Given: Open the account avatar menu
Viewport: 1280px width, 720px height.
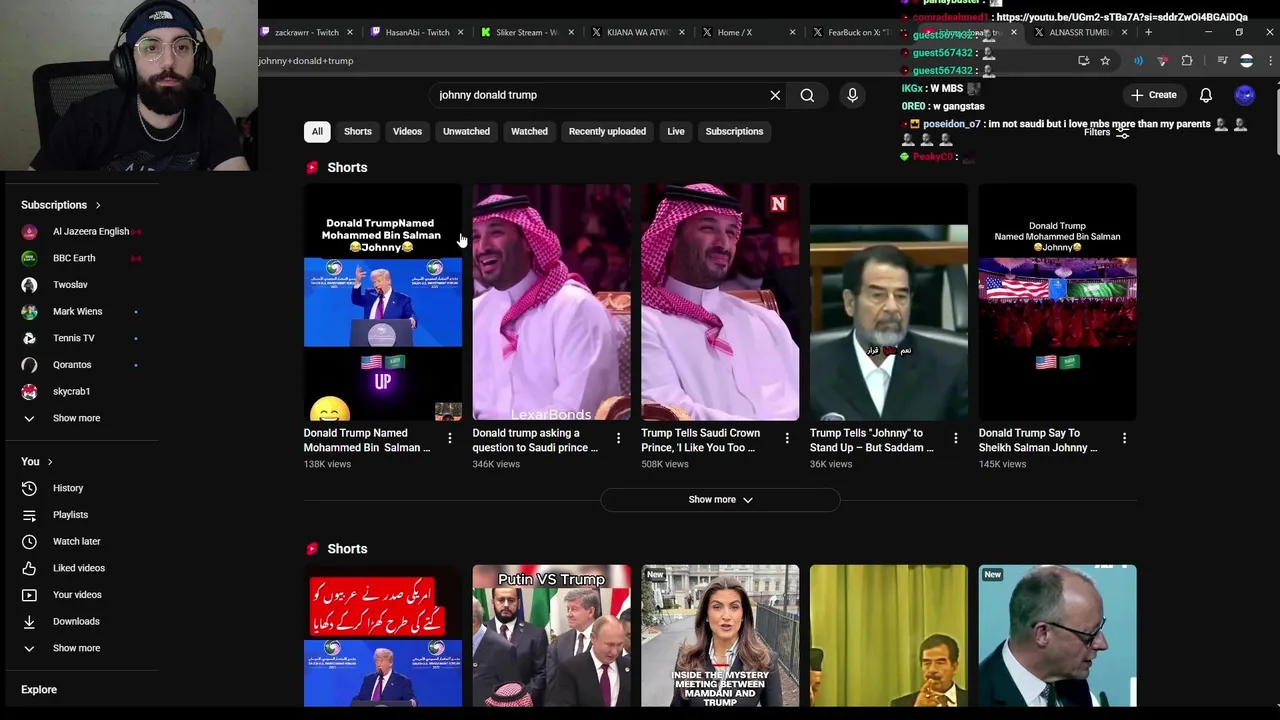Looking at the screenshot, I should (1245, 95).
